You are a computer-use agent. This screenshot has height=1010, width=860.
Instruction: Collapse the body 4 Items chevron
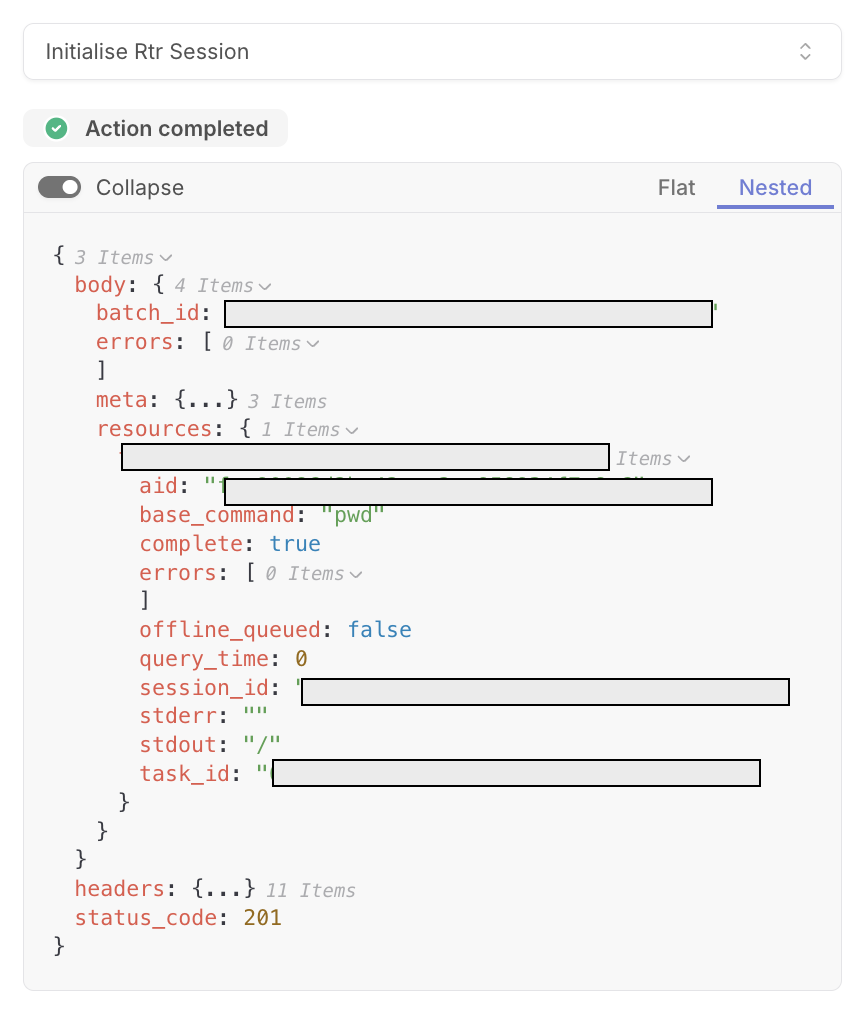(265, 286)
